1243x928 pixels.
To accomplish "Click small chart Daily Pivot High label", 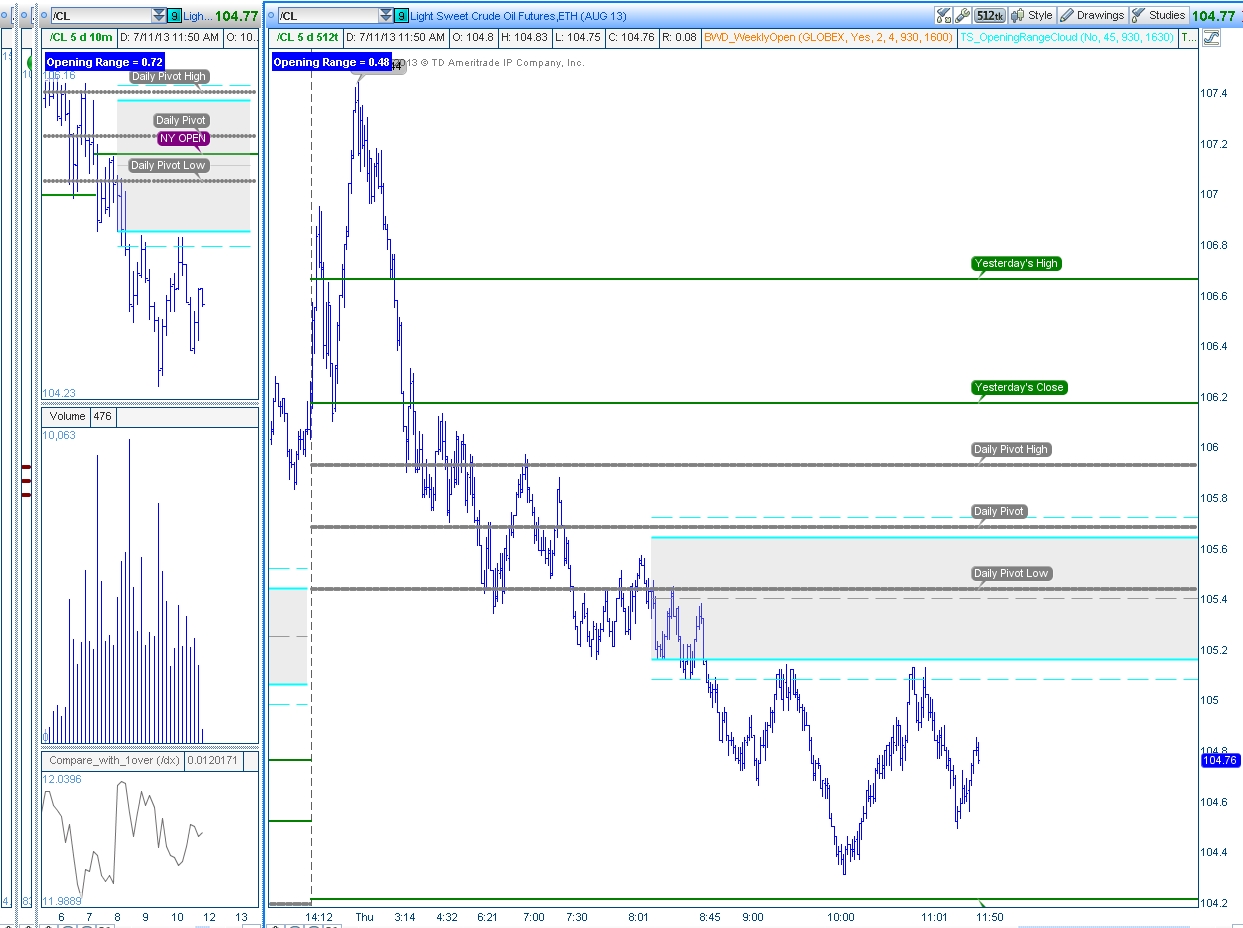I will (168, 76).
